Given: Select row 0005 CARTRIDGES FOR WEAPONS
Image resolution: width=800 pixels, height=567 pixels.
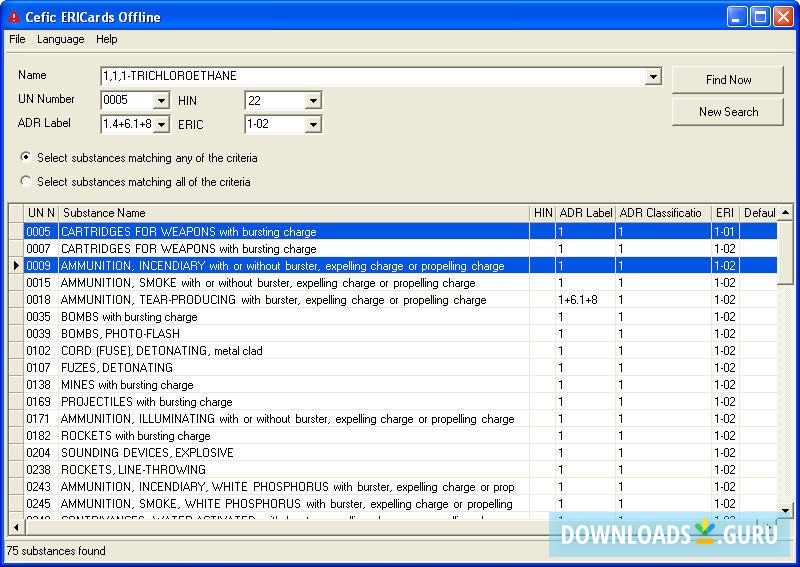Looking at the screenshot, I should pyautogui.click(x=401, y=232).
